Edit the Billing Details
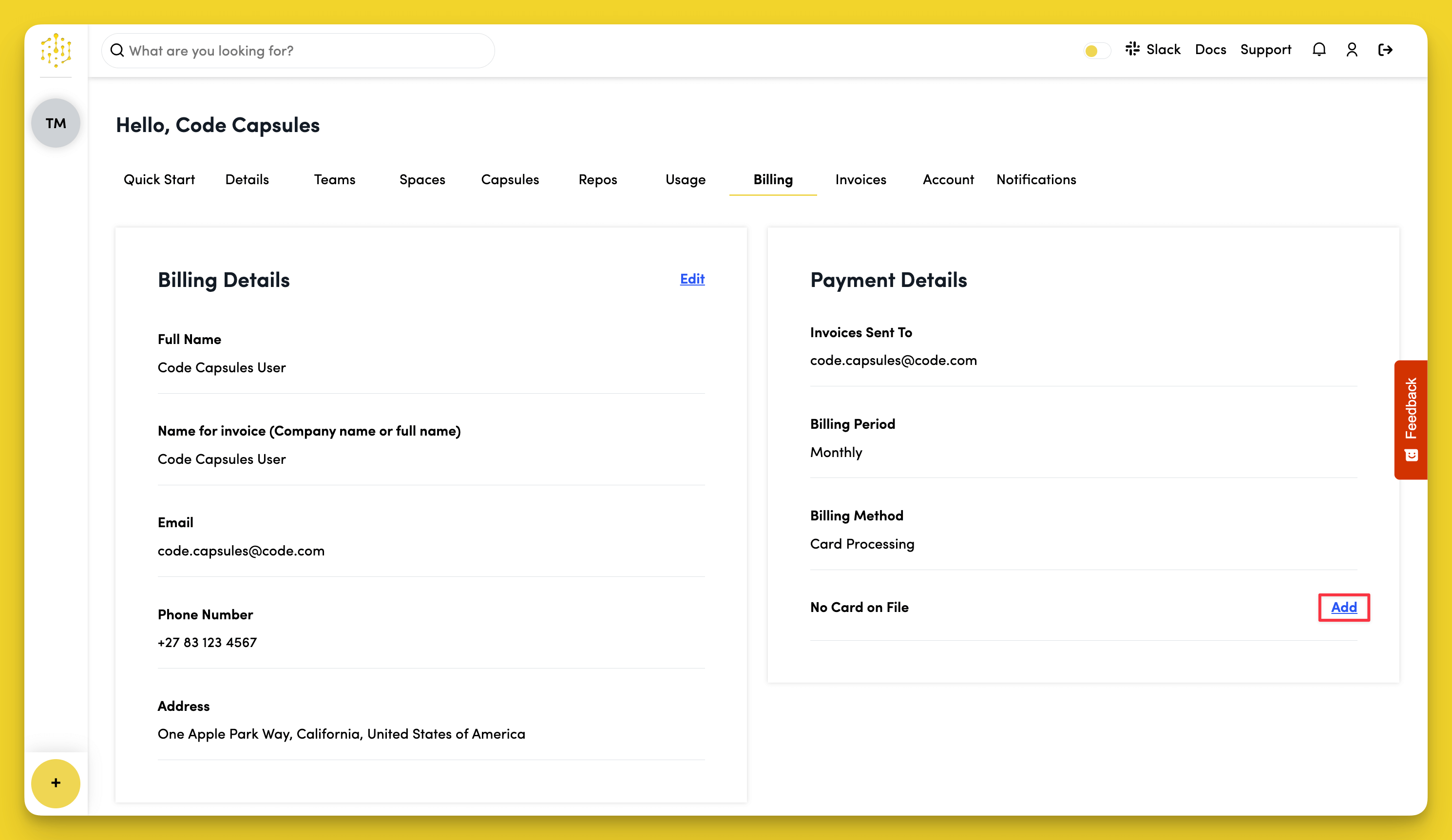 point(691,279)
